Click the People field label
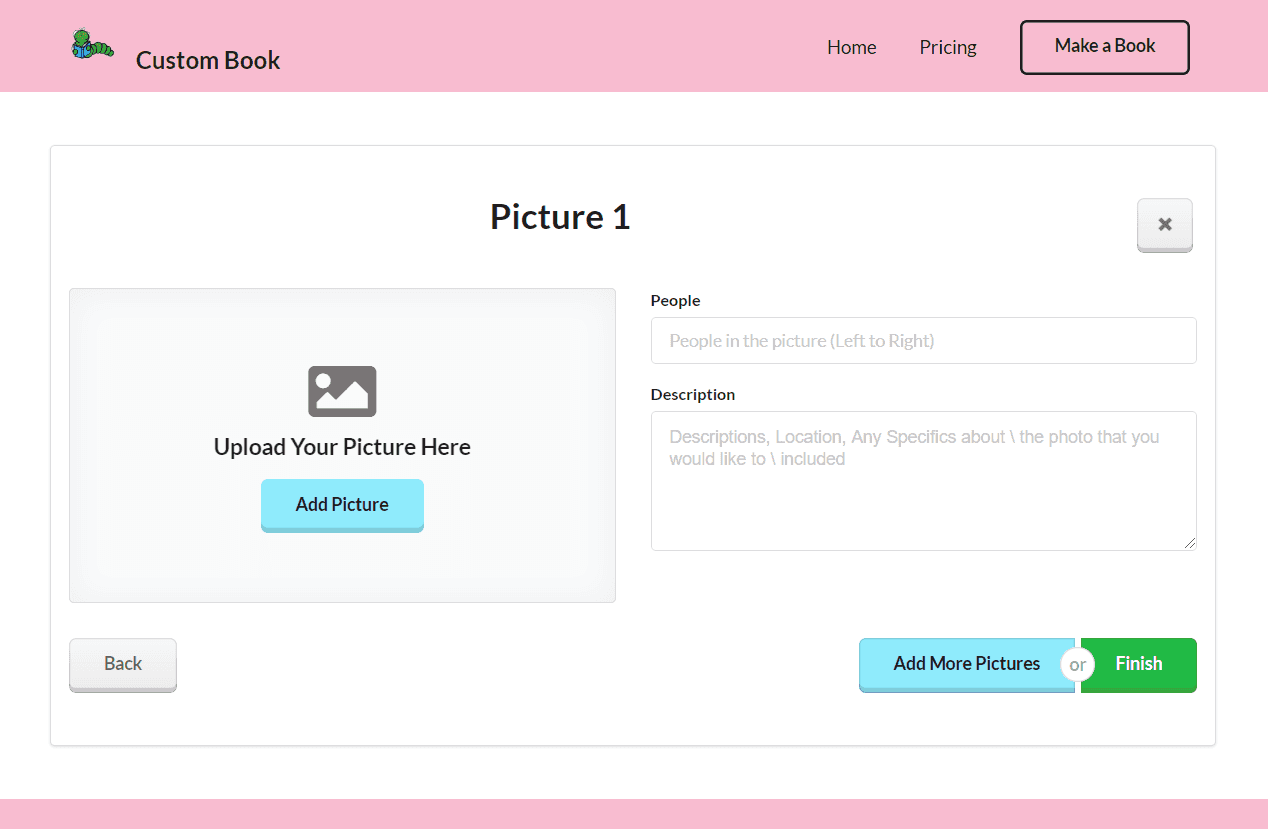Viewport: 1268px width, 829px height. click(x=675, y=300)
